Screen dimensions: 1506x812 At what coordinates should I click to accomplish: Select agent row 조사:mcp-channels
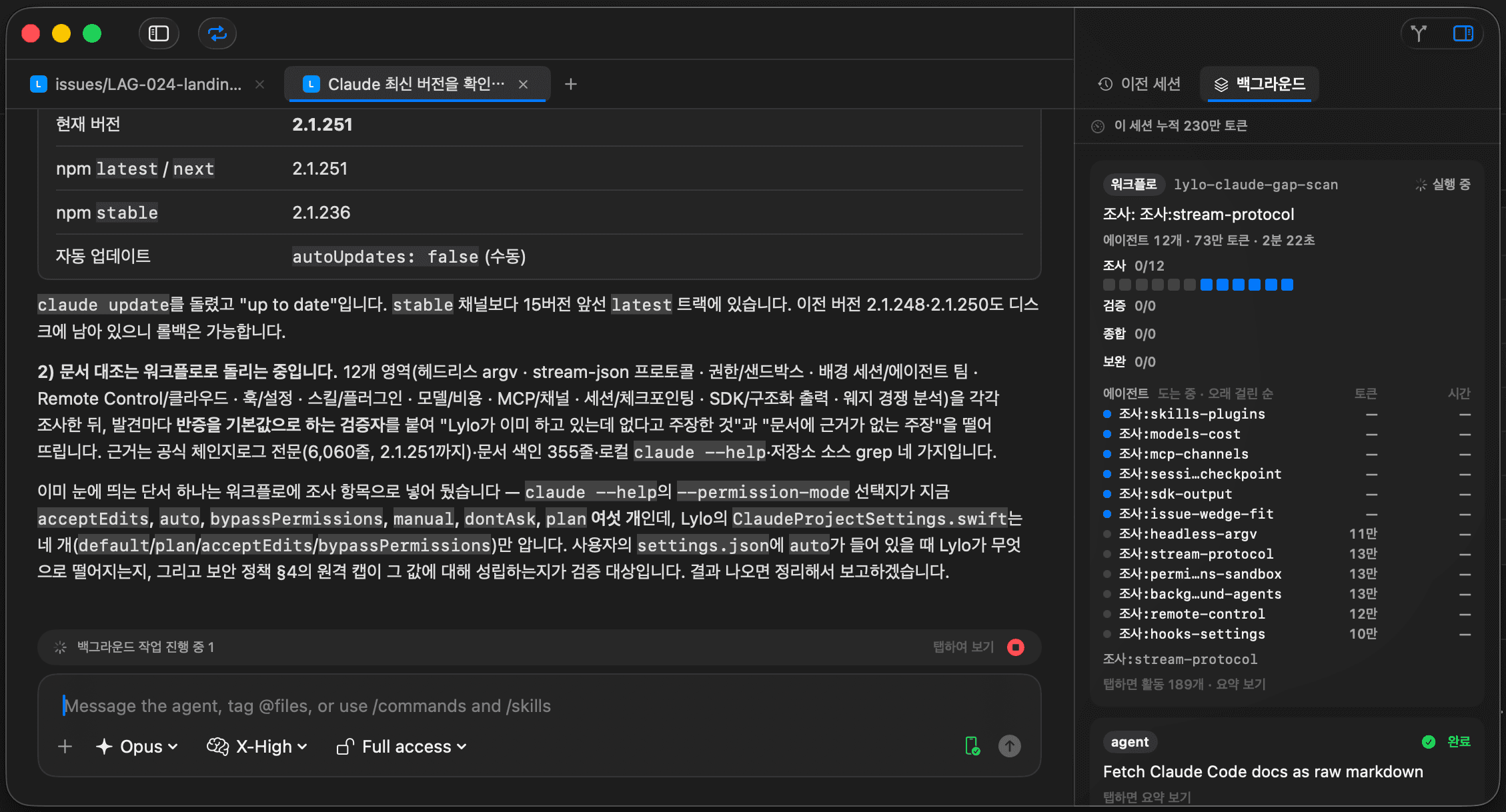(1287, 454)
